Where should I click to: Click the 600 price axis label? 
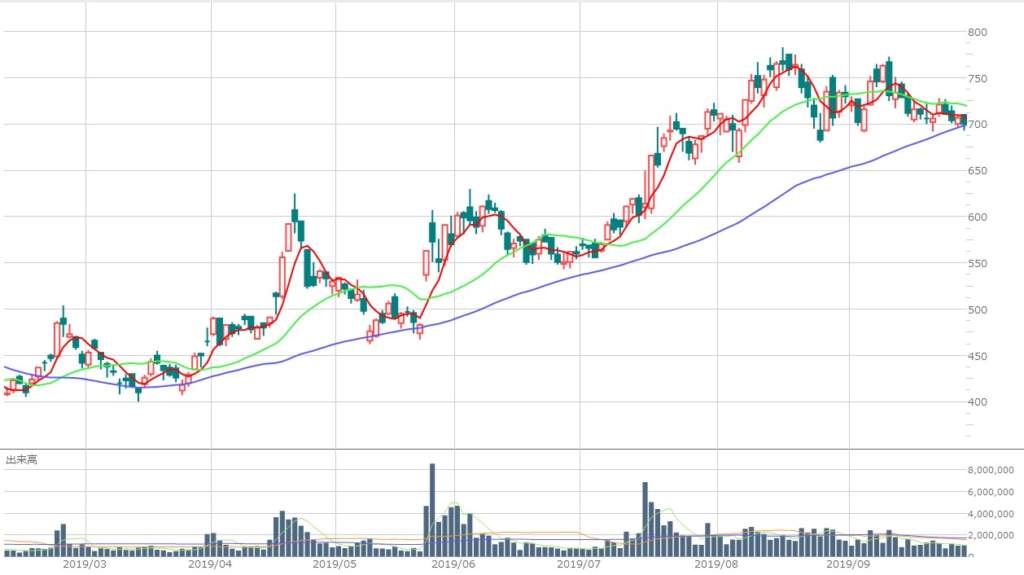pyautogui.click(x=977, y=217)
